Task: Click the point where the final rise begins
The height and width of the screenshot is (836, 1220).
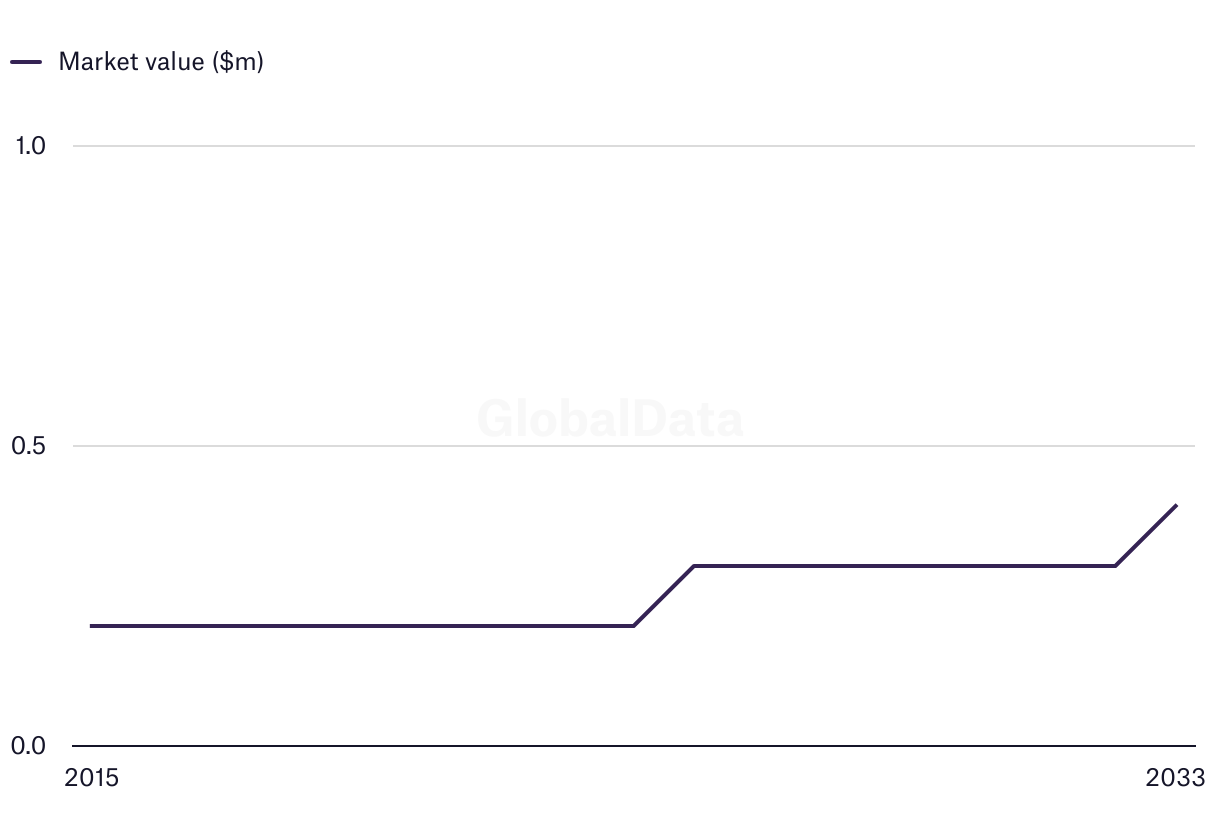Action: click(x=1115, y=566)
